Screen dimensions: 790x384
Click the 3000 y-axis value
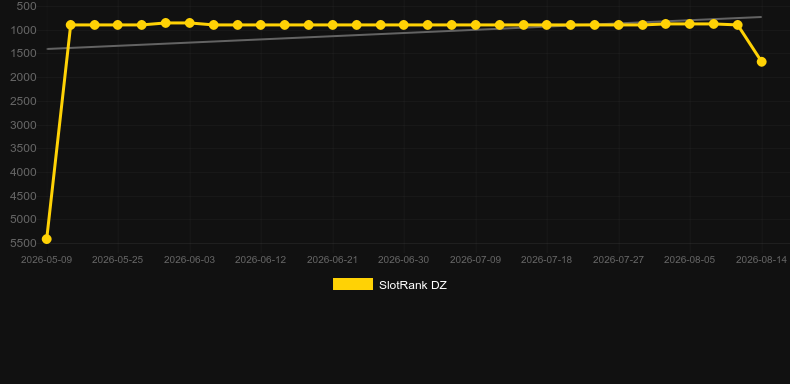[24, 125]
